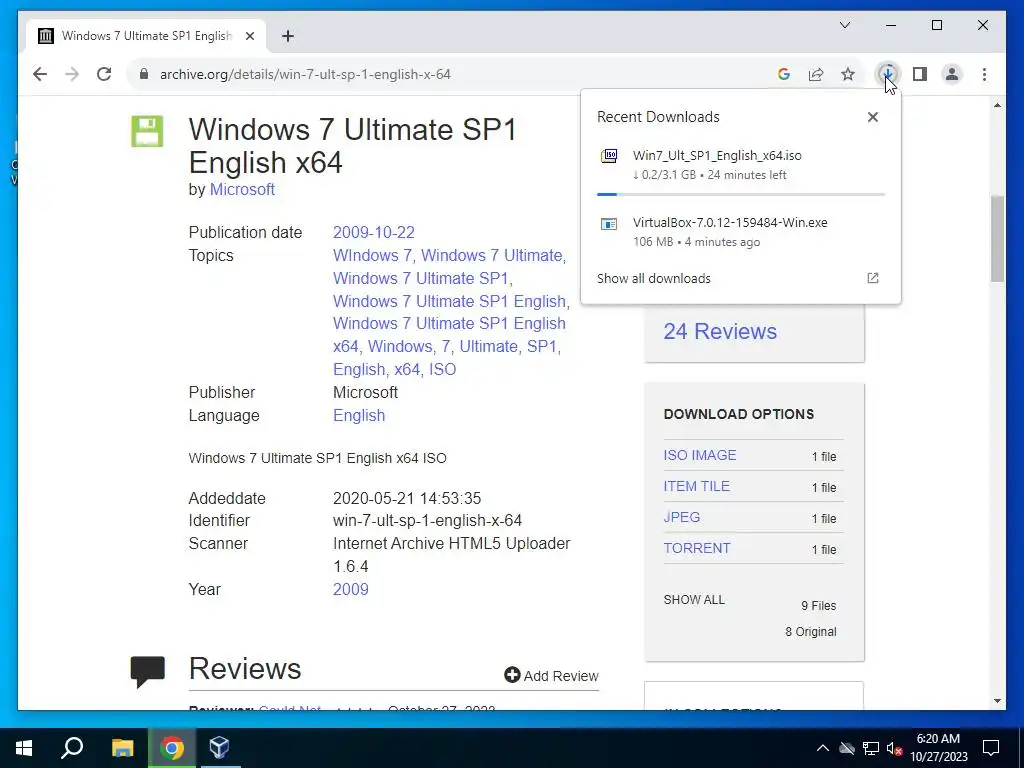
Task: Open ITEM TILE download option
Action: (x=696, y=486)
